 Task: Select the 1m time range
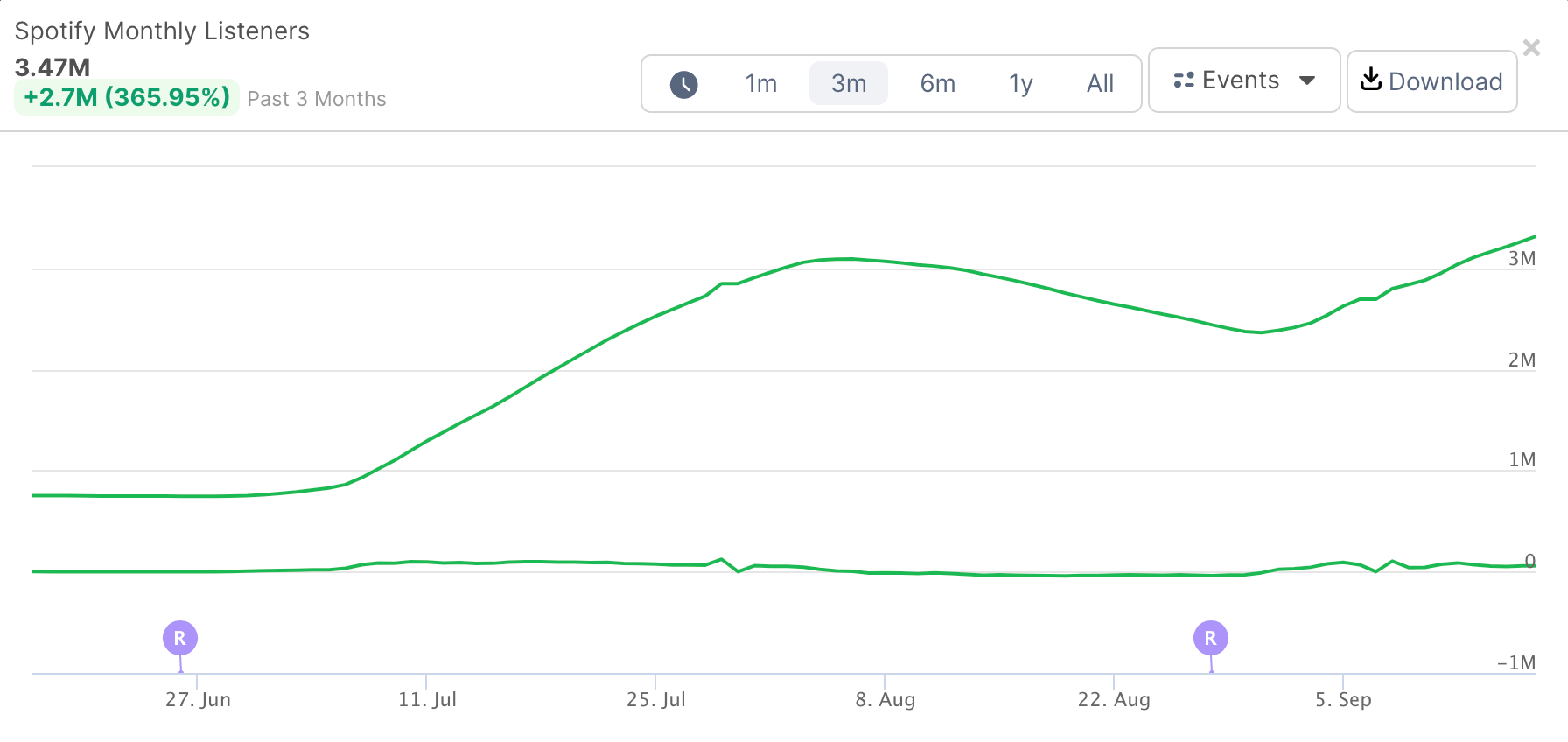(760, 84)
